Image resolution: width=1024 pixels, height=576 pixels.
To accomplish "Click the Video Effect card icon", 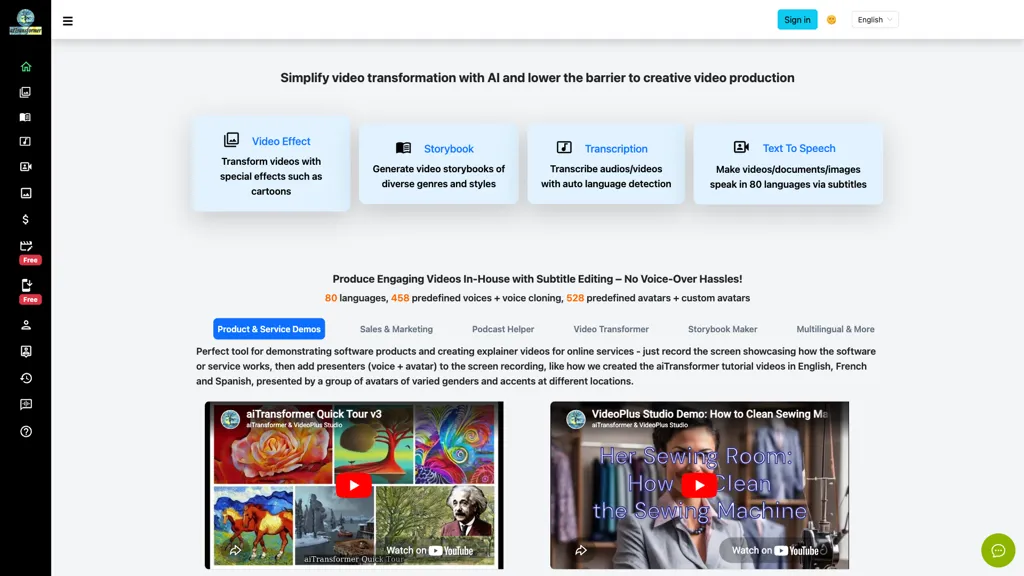I will pyautogui.click(x=231, y=140).
